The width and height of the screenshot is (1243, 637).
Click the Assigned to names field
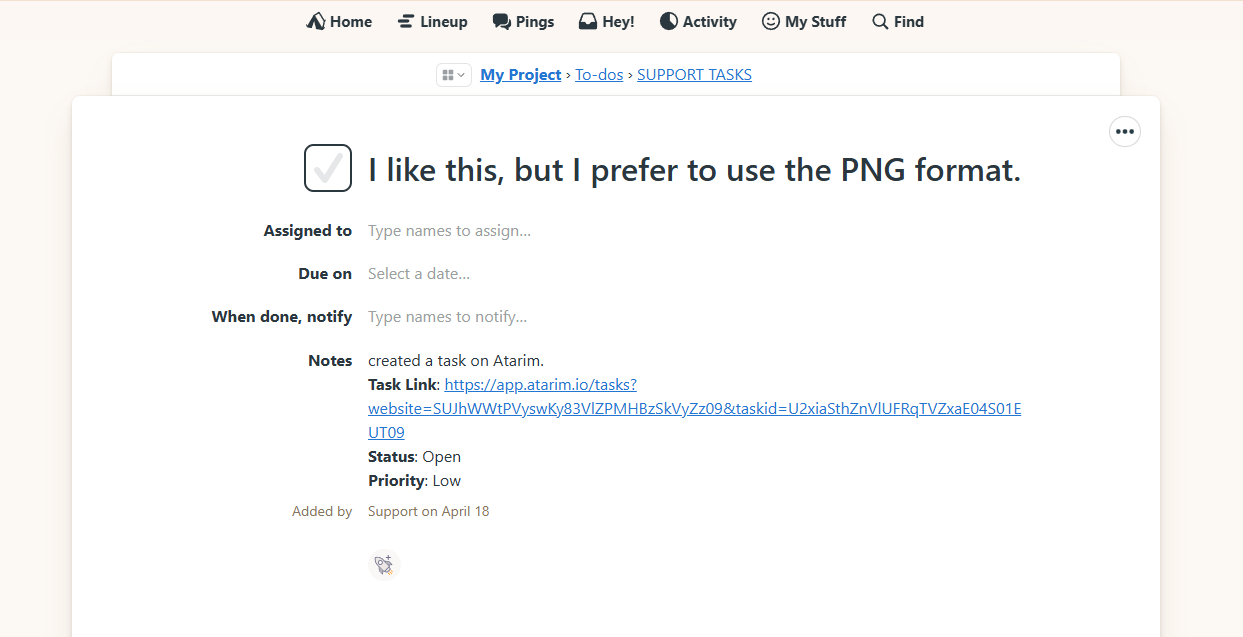point(449,231)
